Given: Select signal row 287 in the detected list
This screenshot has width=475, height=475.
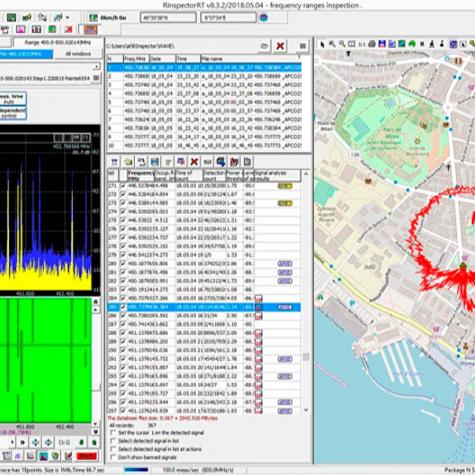Looking at the screenshot, I should click(204, 324).
